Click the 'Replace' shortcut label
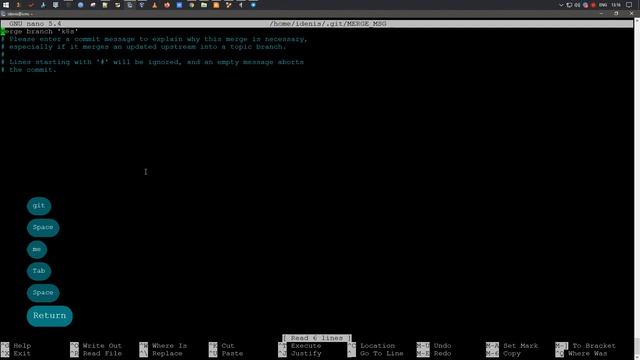The width and height of the screenshot is (640, 360). pos(167,353)
